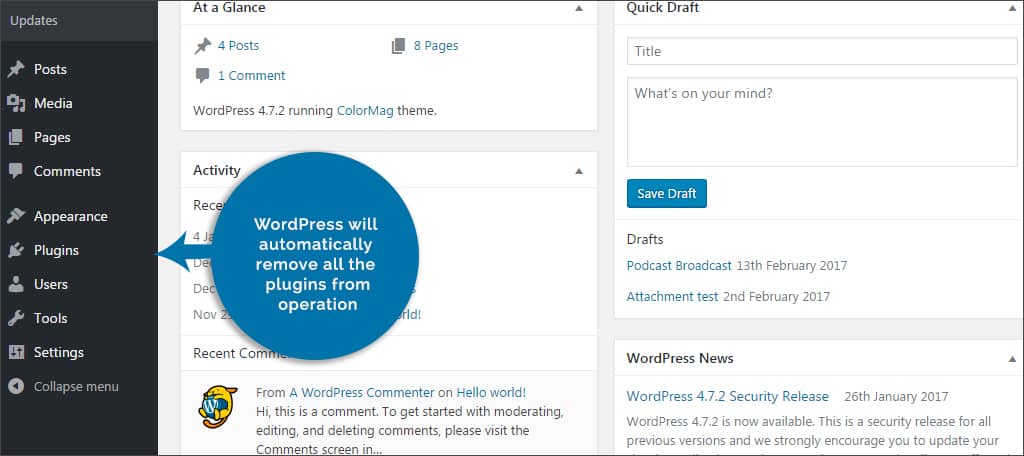Screen dimensions: 1024x456
Task: Click the Posts pushpin icon in sidebar
Action: [x=16, y=69]
